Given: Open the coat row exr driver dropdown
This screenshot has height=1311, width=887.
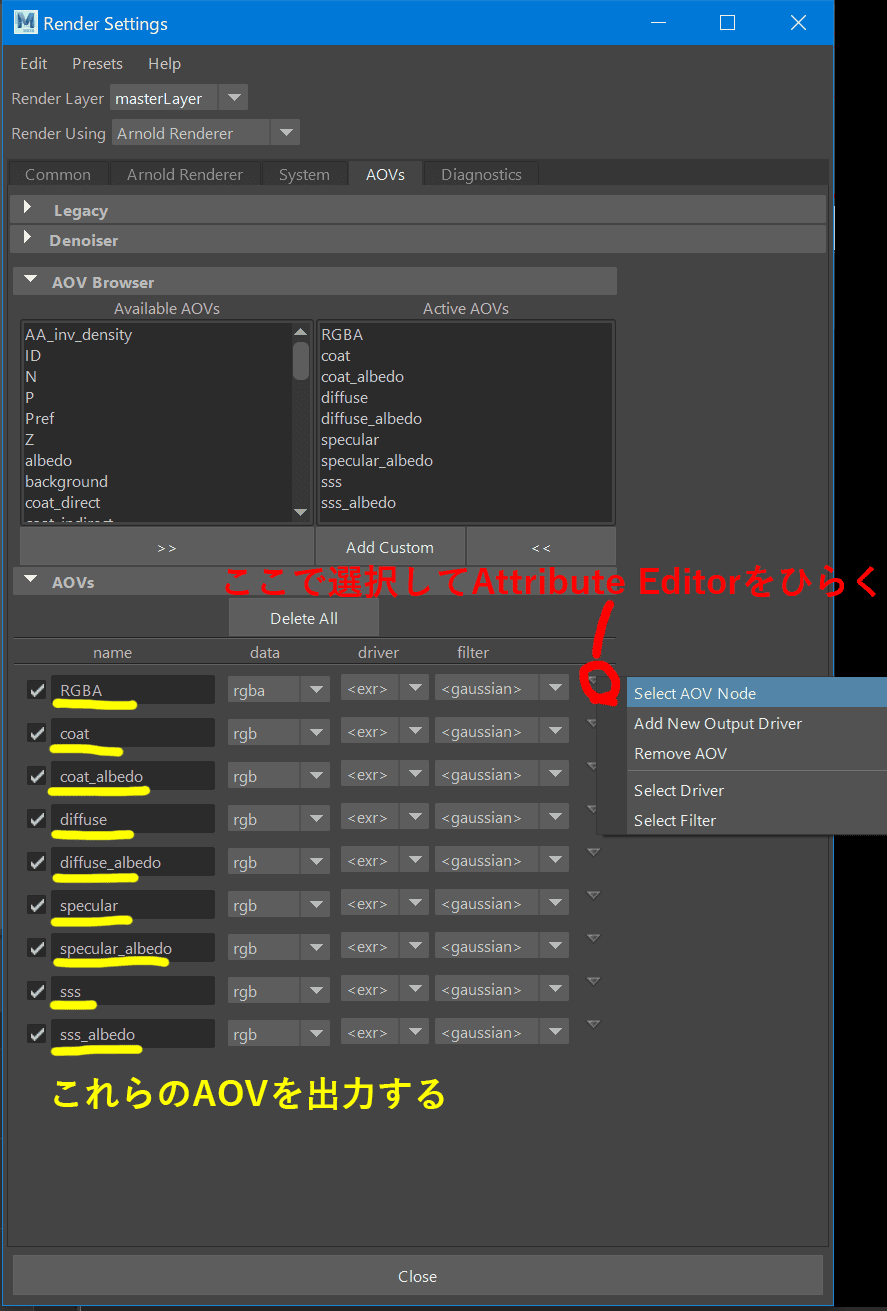Looking at the screenshot, I should click(385, 731).
